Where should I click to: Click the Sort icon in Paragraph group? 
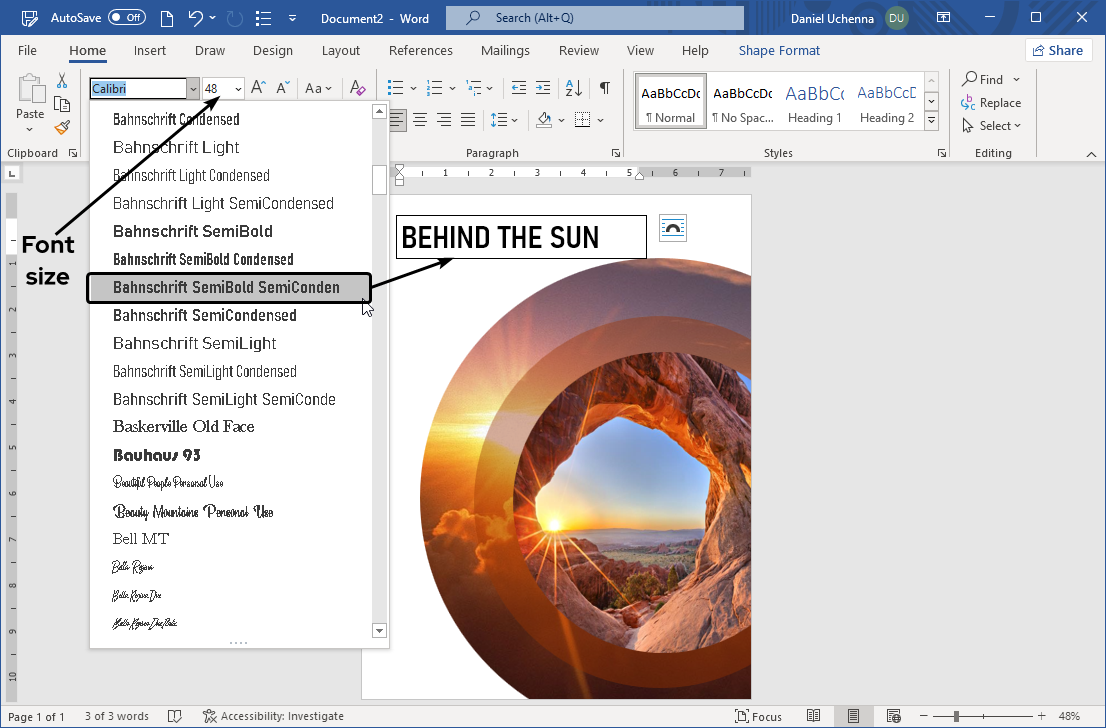pos(573,88)
